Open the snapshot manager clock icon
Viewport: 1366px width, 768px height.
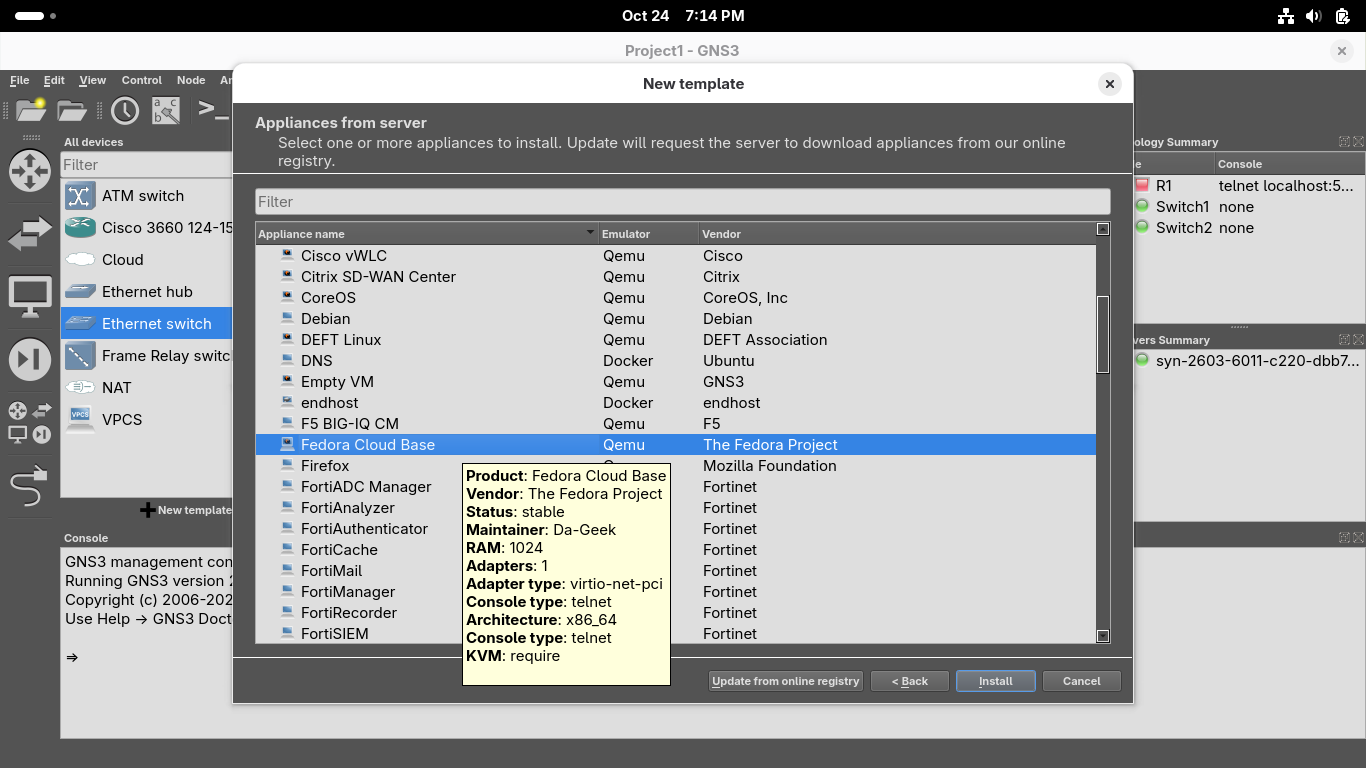125,110
